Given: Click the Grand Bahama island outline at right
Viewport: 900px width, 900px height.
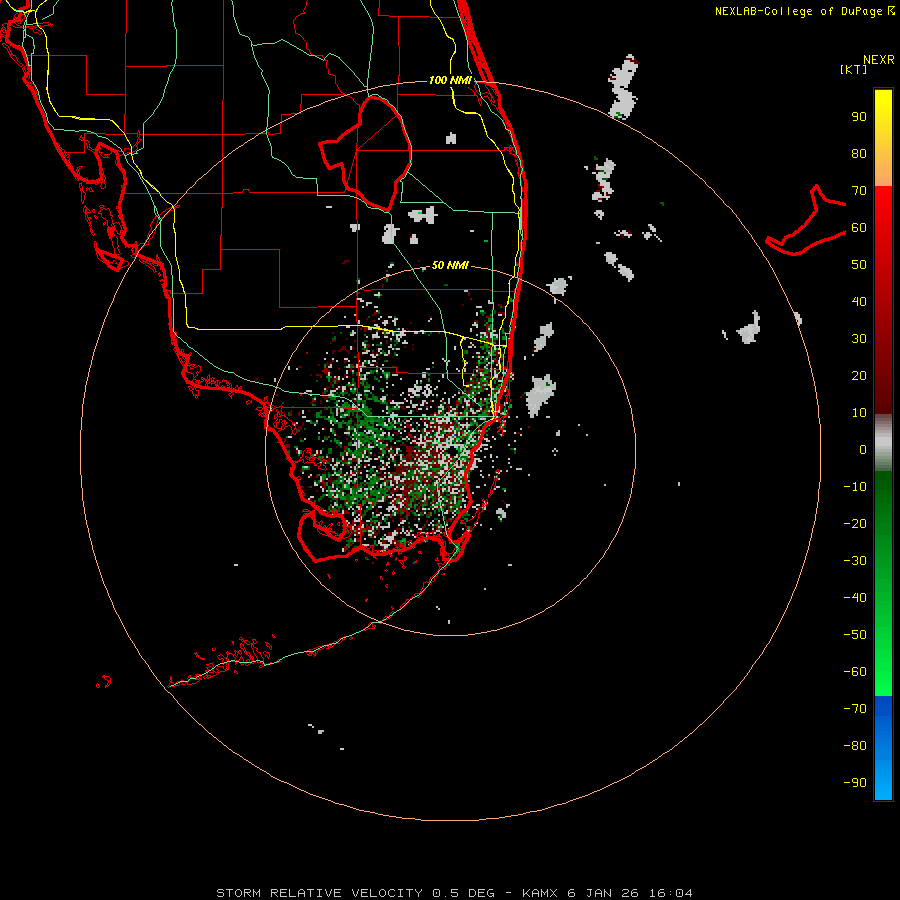Looking at the screenshot, I should pyautogui.click(x=805, y=220).
